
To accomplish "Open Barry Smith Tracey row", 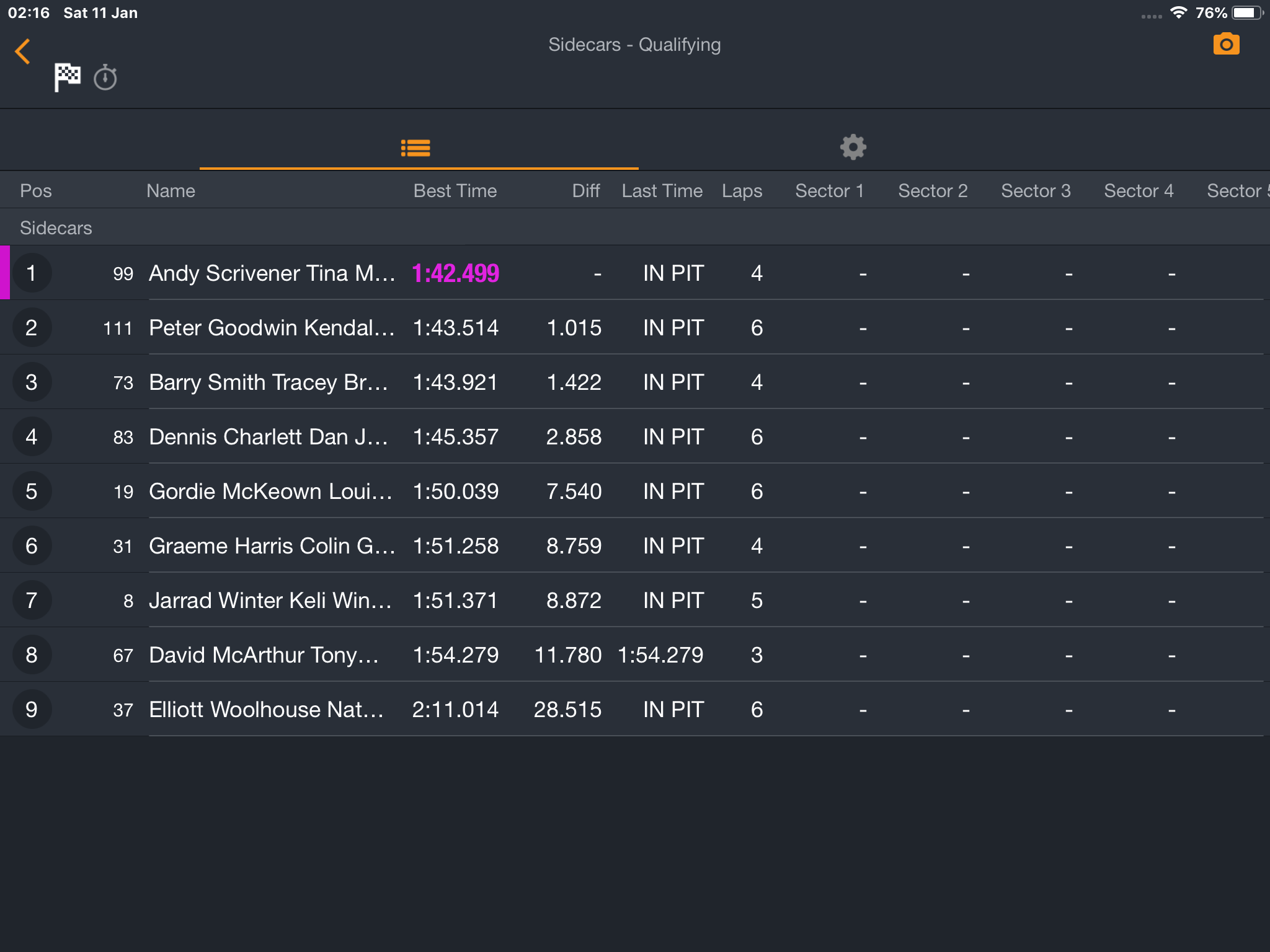I will point(635,382).
